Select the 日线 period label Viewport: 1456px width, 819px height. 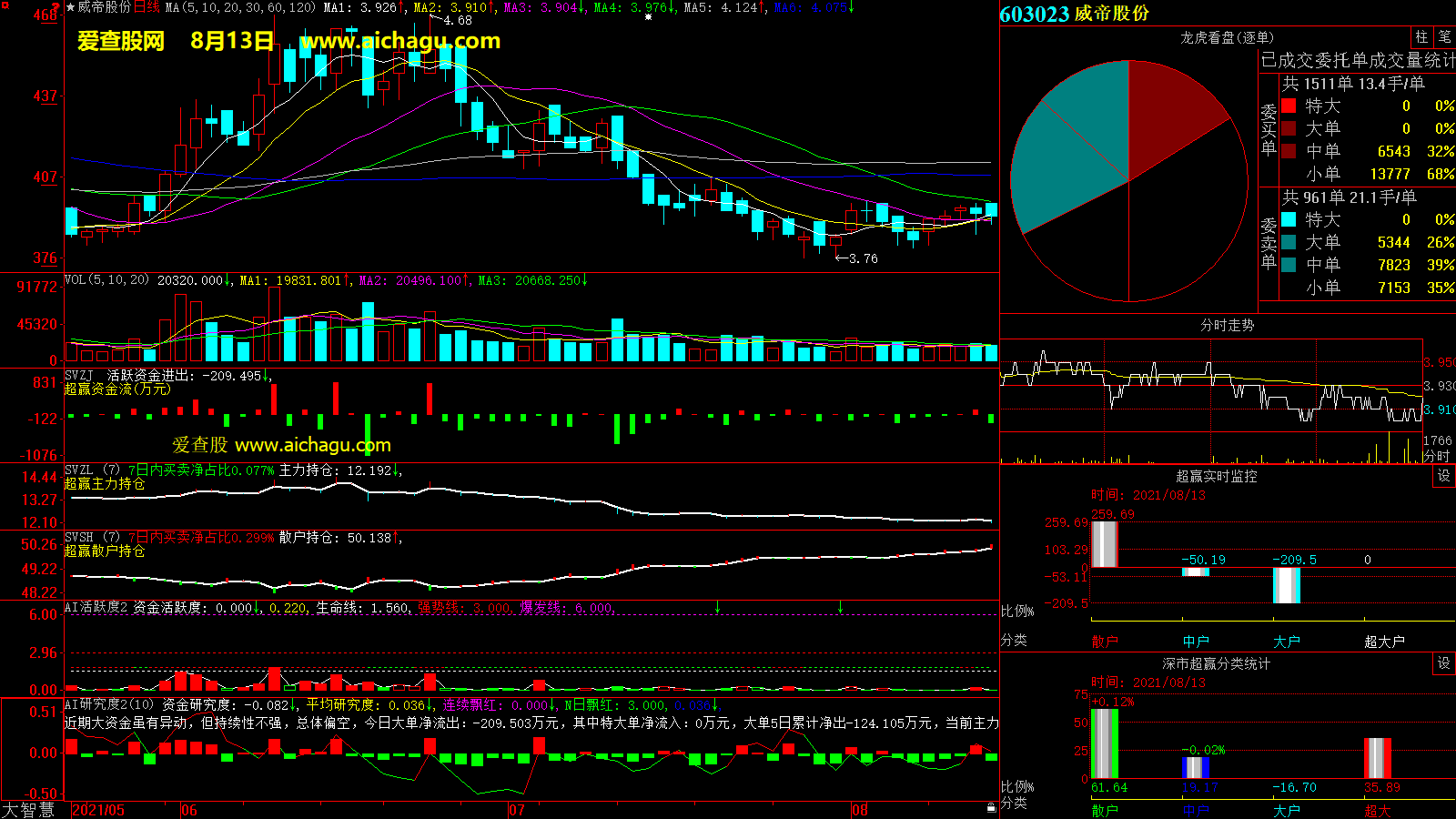pyautogui.click(x=147, y=7)
